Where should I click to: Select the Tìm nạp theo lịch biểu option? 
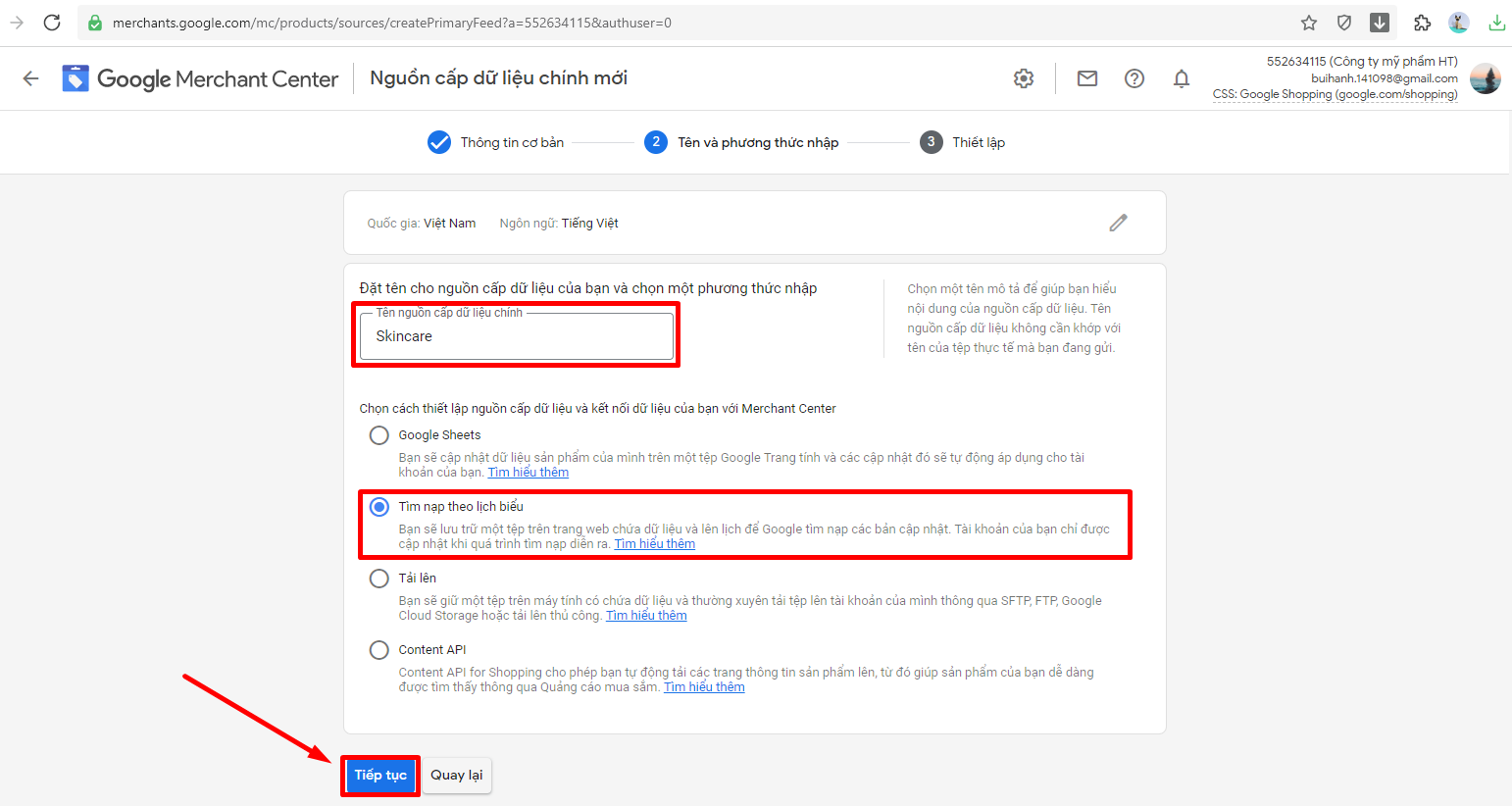379,507
